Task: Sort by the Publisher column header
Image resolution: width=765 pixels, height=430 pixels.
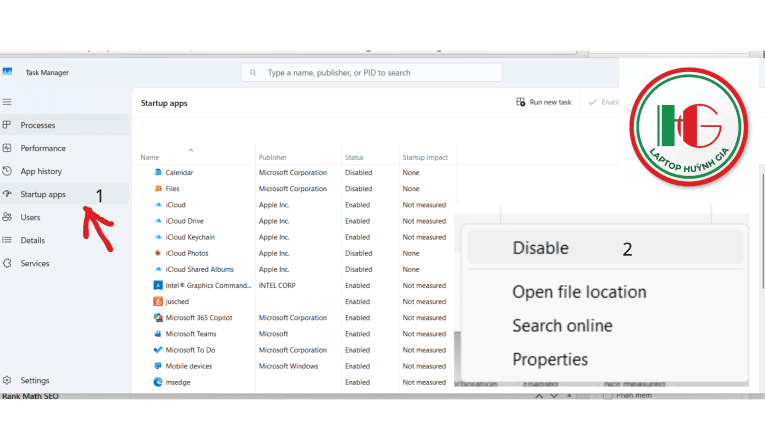Action: click(273, 157)
